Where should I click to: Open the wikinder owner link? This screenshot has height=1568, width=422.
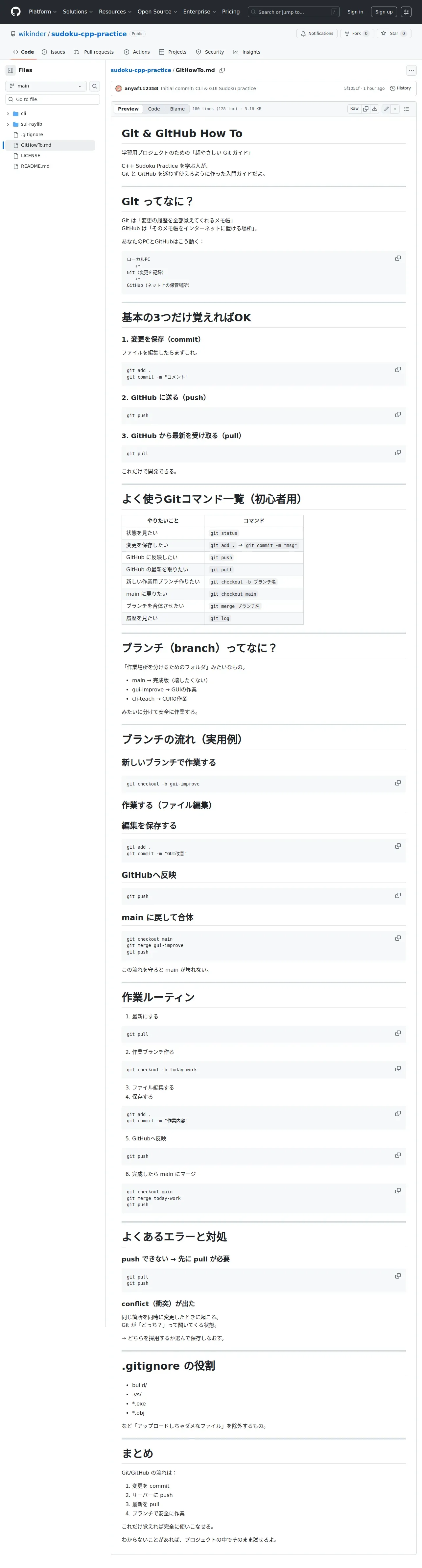pos(32,34)
